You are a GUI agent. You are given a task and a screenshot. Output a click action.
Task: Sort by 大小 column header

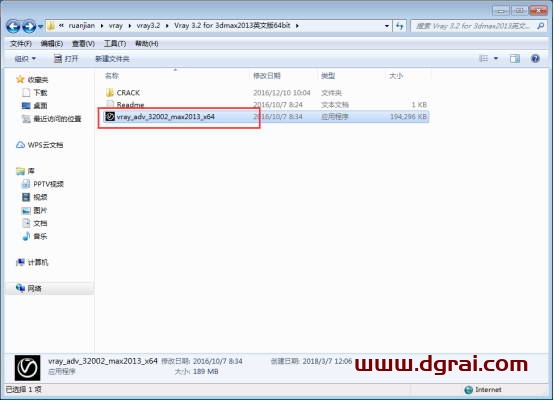(396, 76)
